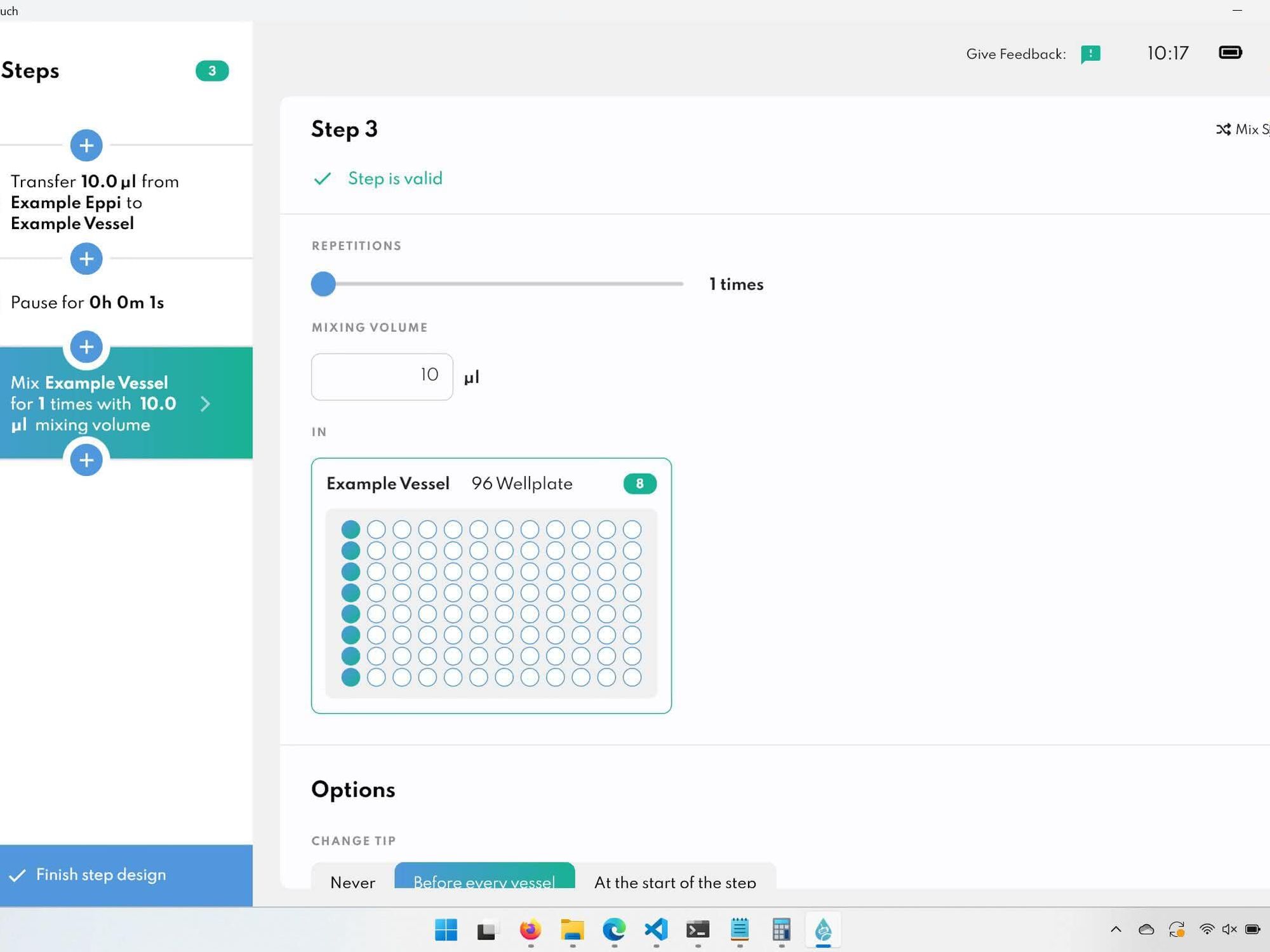Click the Steps count badge 3
The height and width of the screenshot is (952, 1270).
pyautogui.click(x=212, y=70)
